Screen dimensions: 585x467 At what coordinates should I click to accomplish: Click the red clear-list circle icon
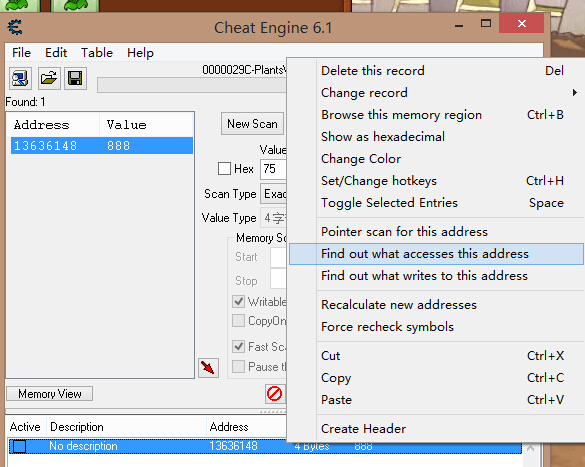coord(275,394)
